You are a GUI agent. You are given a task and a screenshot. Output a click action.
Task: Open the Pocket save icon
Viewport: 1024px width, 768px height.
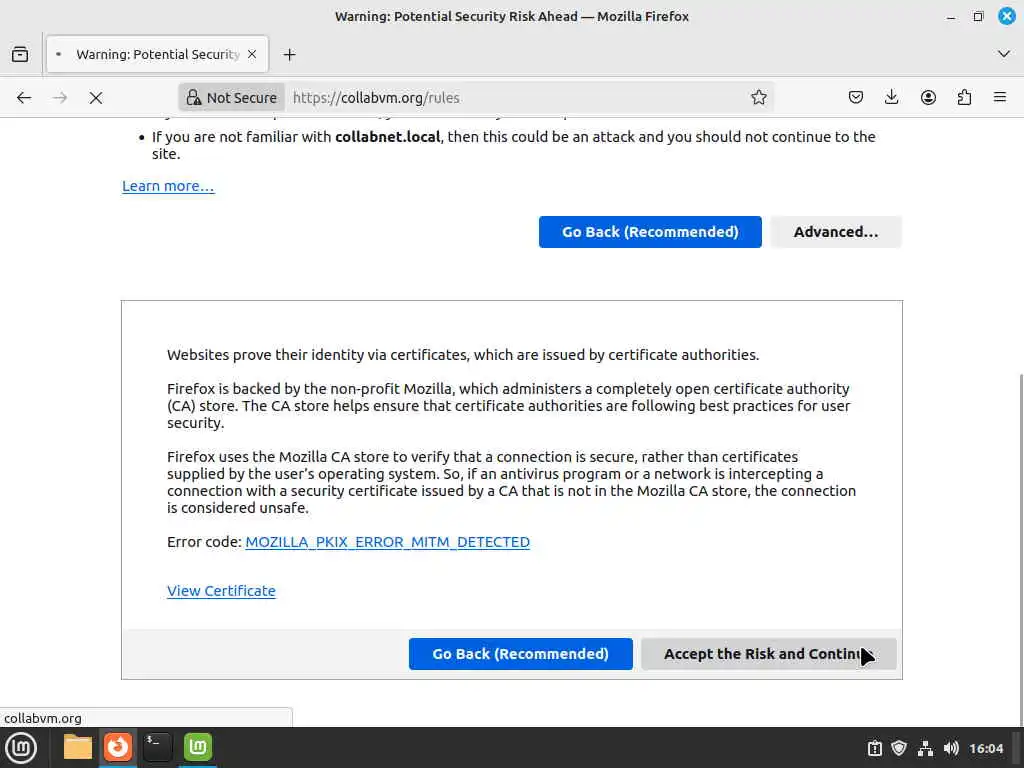[856, 98]
